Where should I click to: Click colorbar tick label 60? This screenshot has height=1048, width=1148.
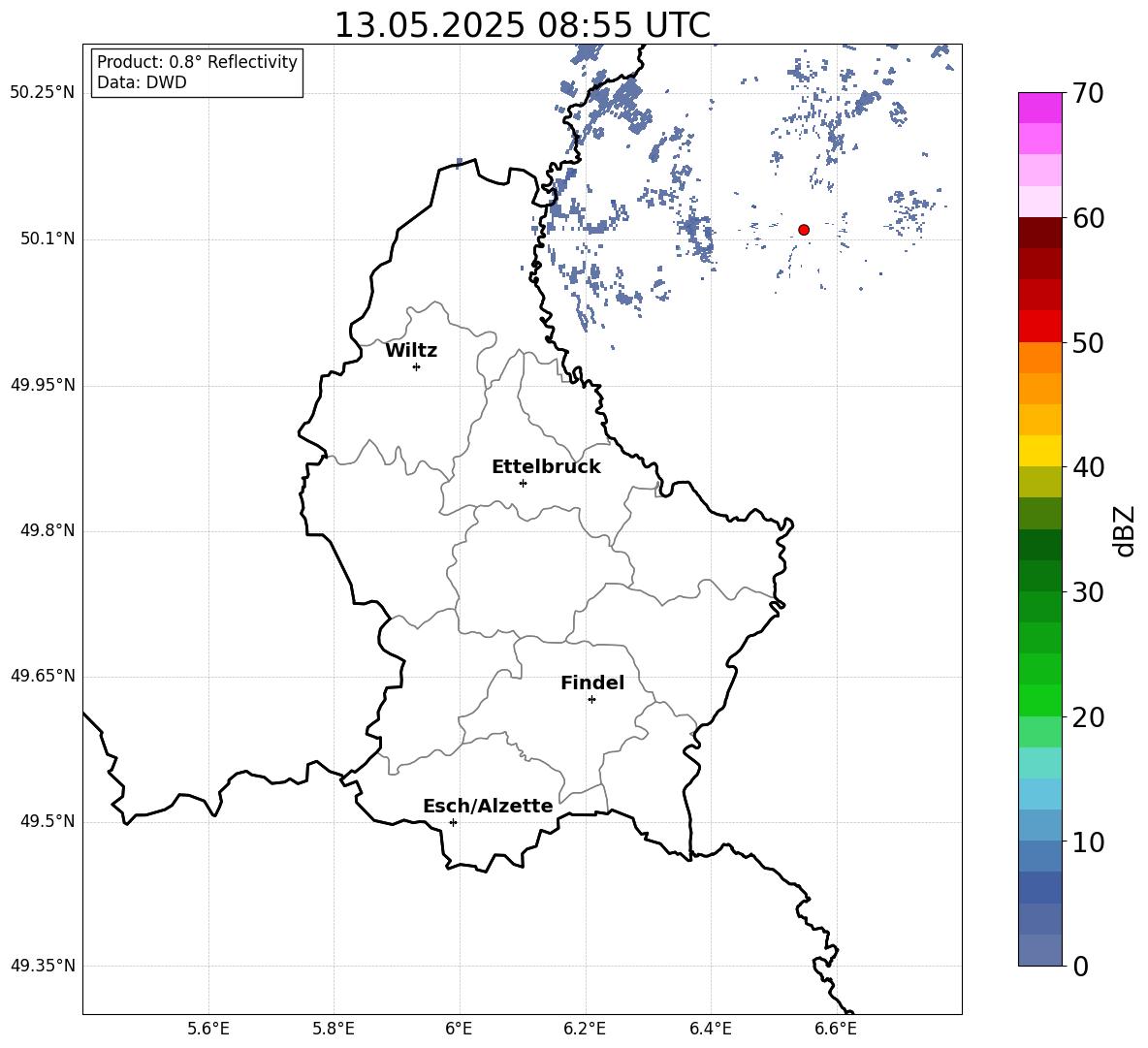[x=1088, y=218]
